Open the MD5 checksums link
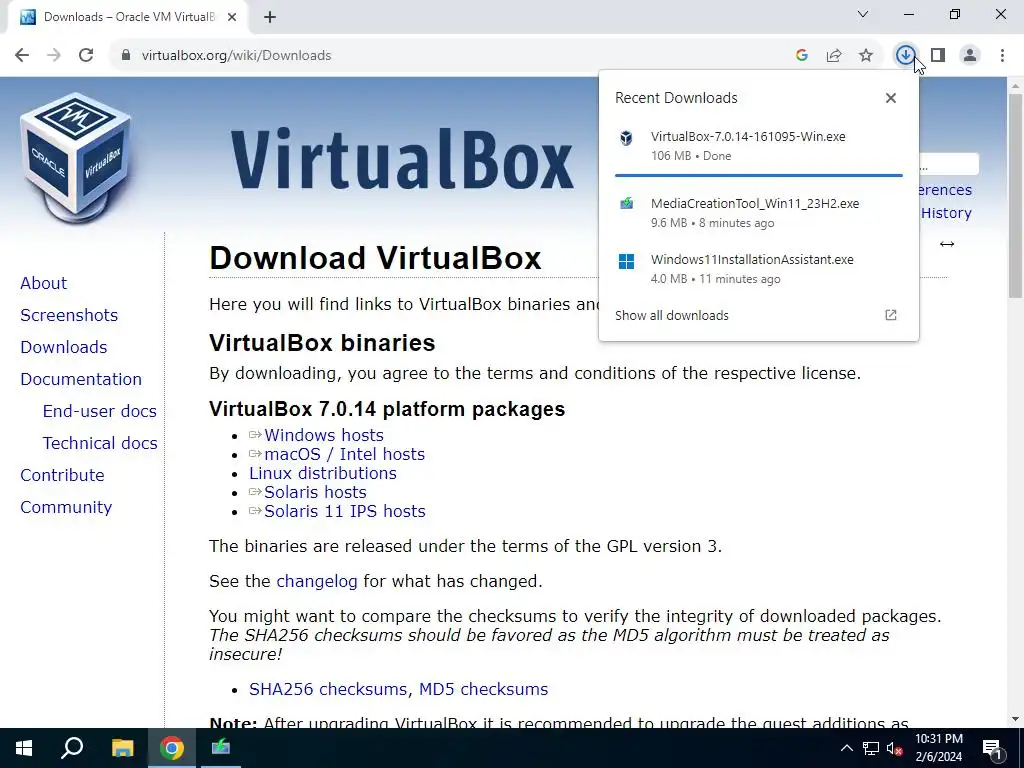The height and width of the screenshot is (768, 1024). (483, 689)
